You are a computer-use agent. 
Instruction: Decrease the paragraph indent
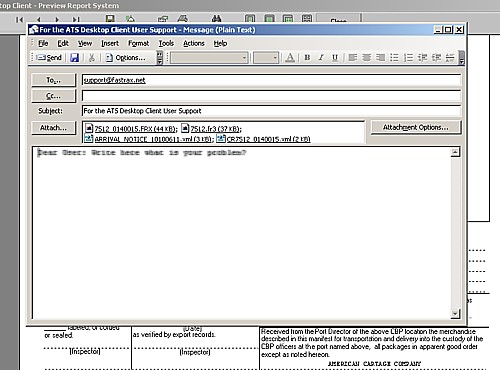[422, 58]
